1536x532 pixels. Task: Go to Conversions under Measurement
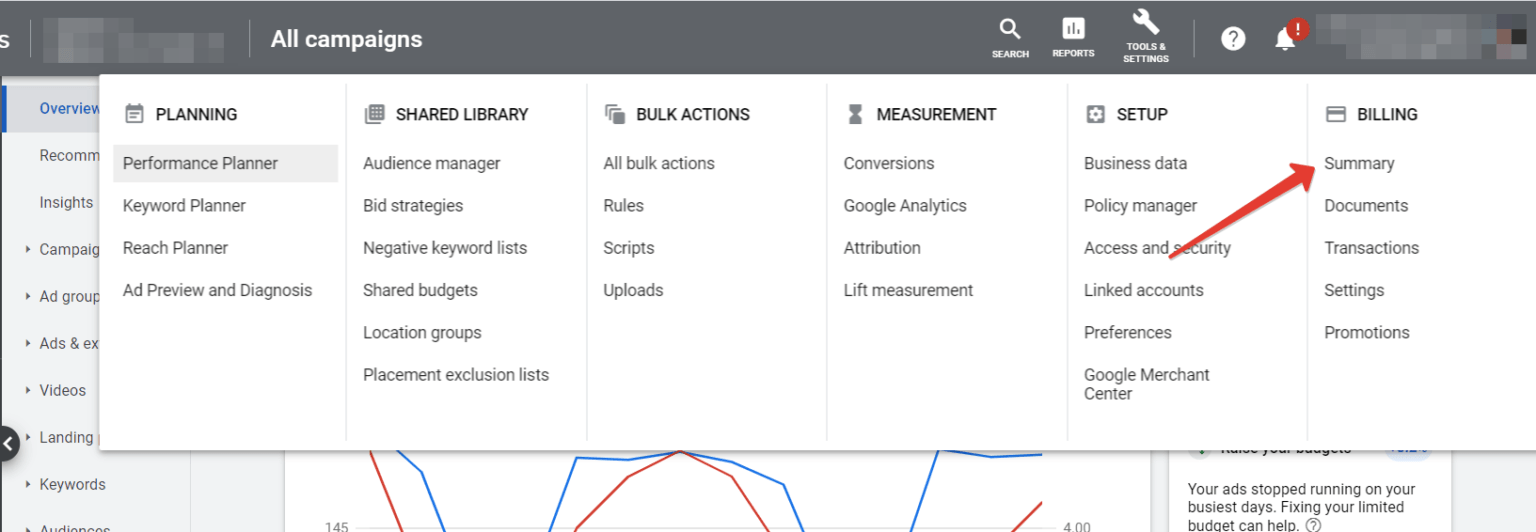pos(889,163)
